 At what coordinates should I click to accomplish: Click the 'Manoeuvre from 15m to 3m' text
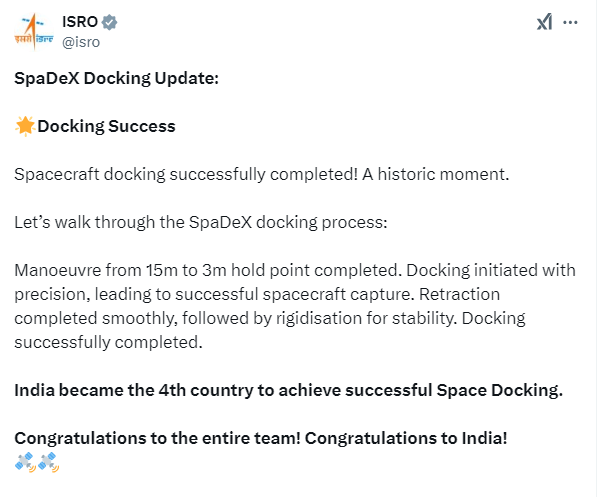coord(121,270)
